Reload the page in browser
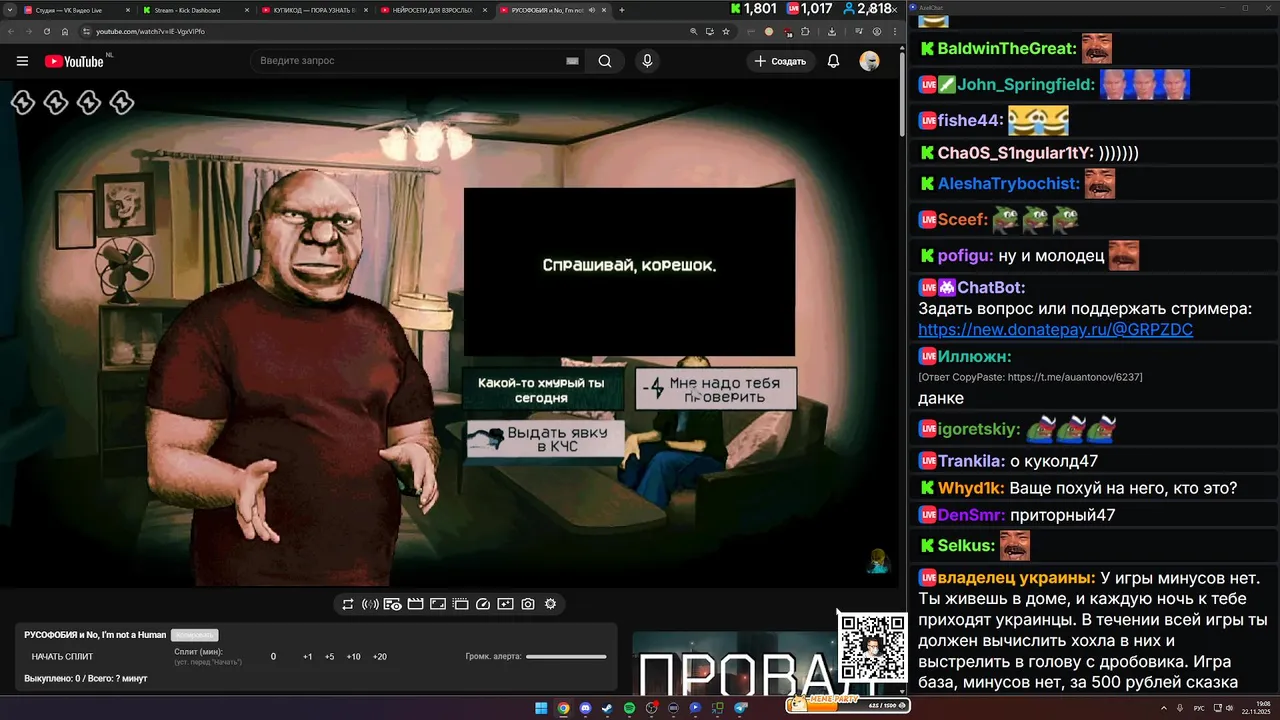This screenshot has height=720, width=1280. 46,31
